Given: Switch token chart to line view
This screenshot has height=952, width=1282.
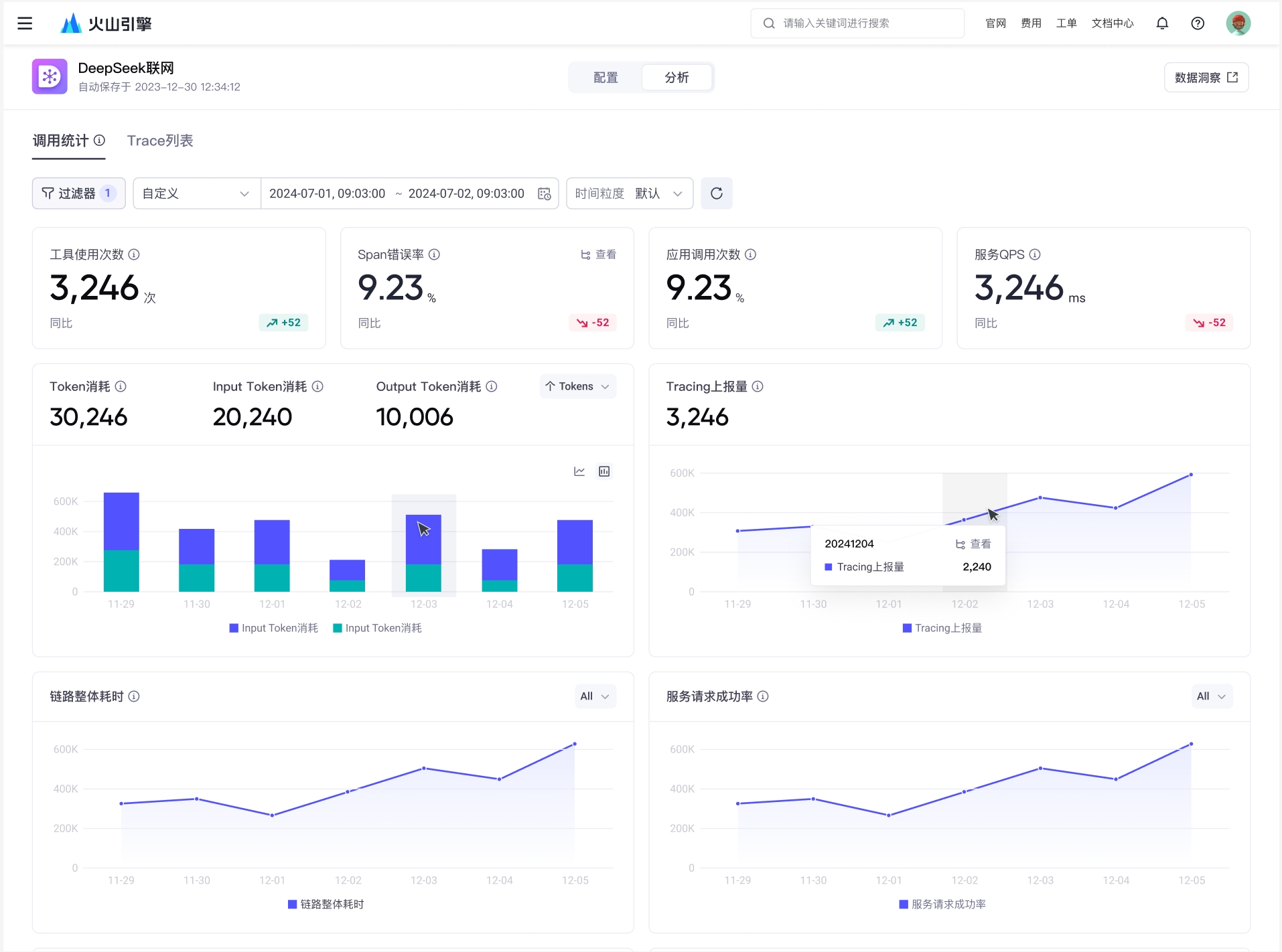Looking at the screenshot, I should 579,471.
